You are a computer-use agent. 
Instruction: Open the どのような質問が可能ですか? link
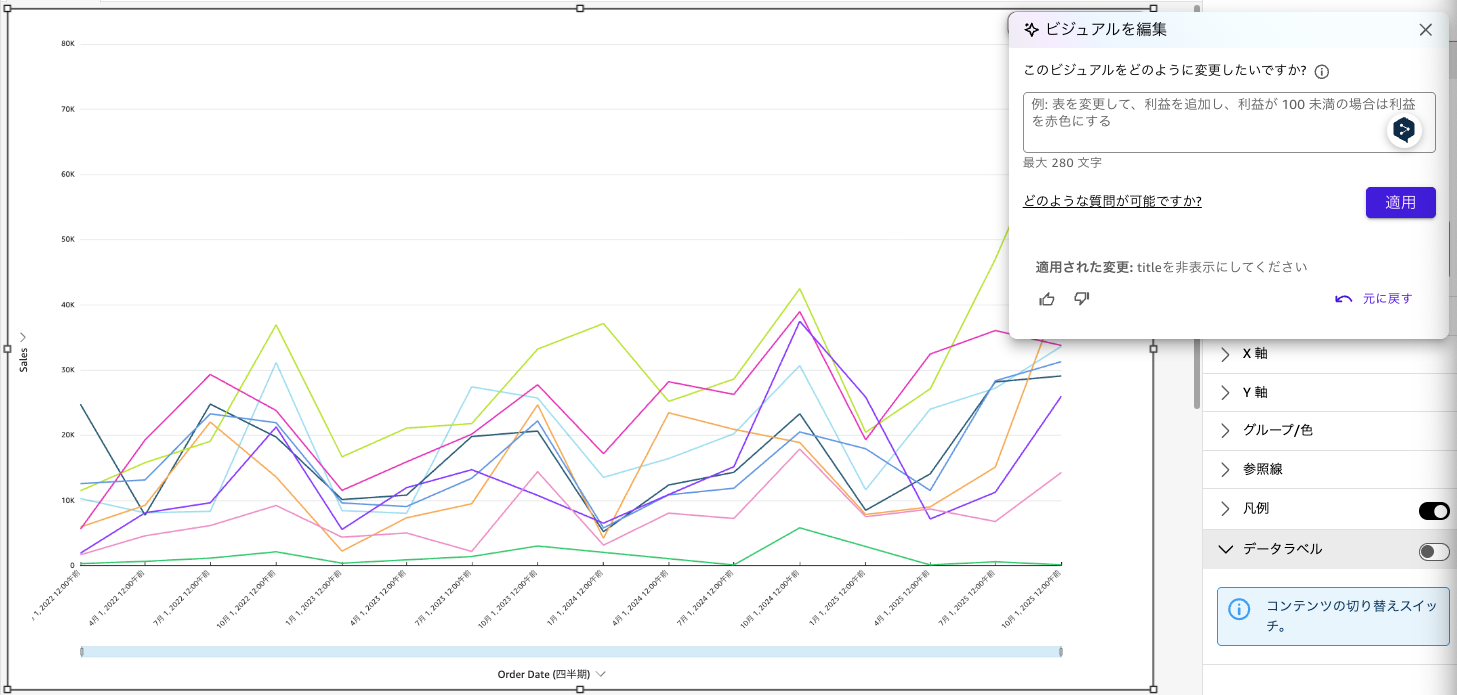click(x=1112, y=202)
